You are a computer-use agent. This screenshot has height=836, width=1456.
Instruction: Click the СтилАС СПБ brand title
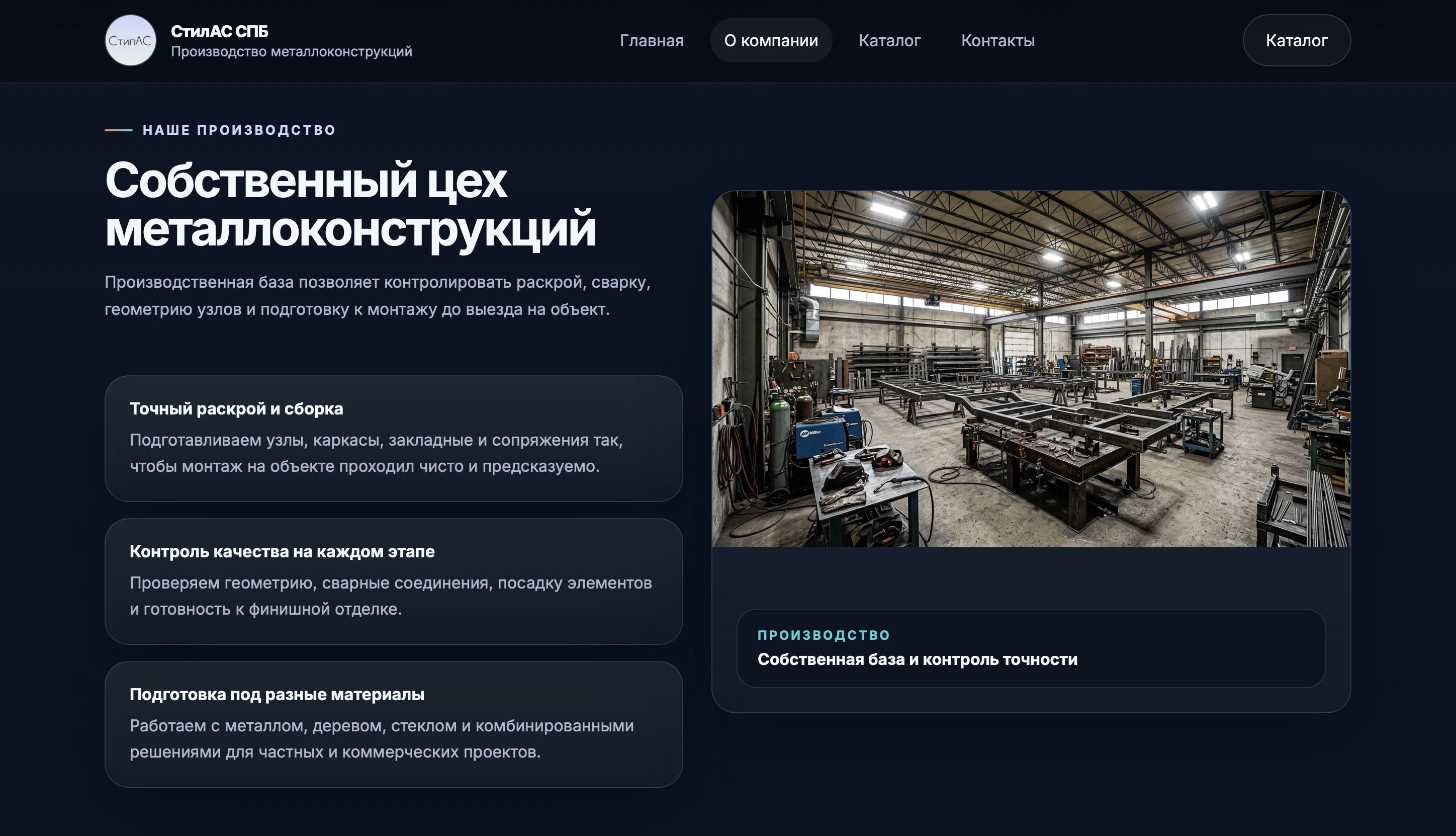[x=219, y=32]
